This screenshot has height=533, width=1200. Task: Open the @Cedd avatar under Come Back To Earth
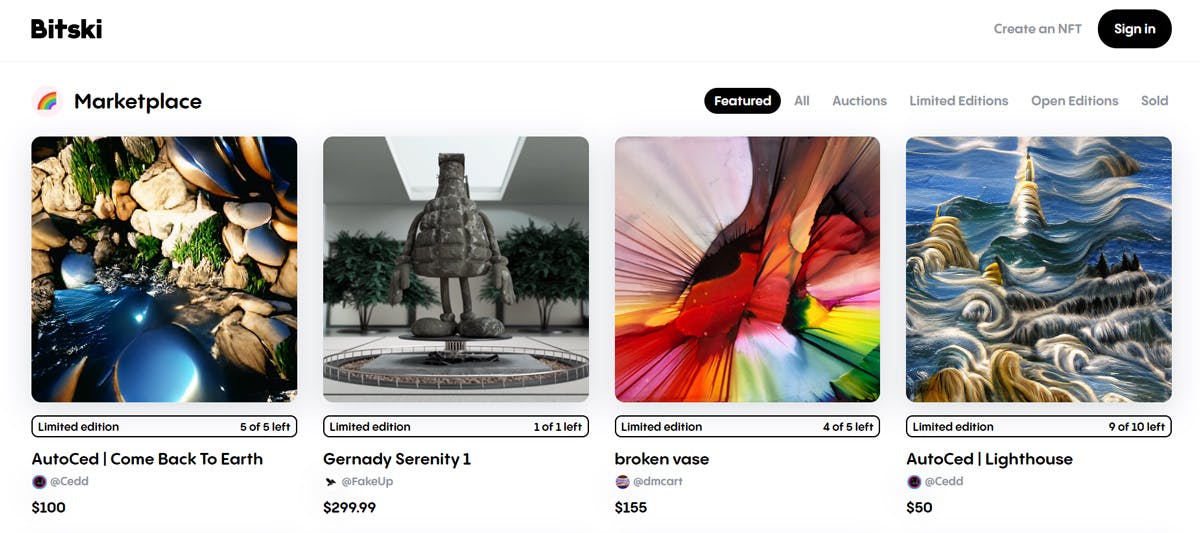click(x=39, y=482)
